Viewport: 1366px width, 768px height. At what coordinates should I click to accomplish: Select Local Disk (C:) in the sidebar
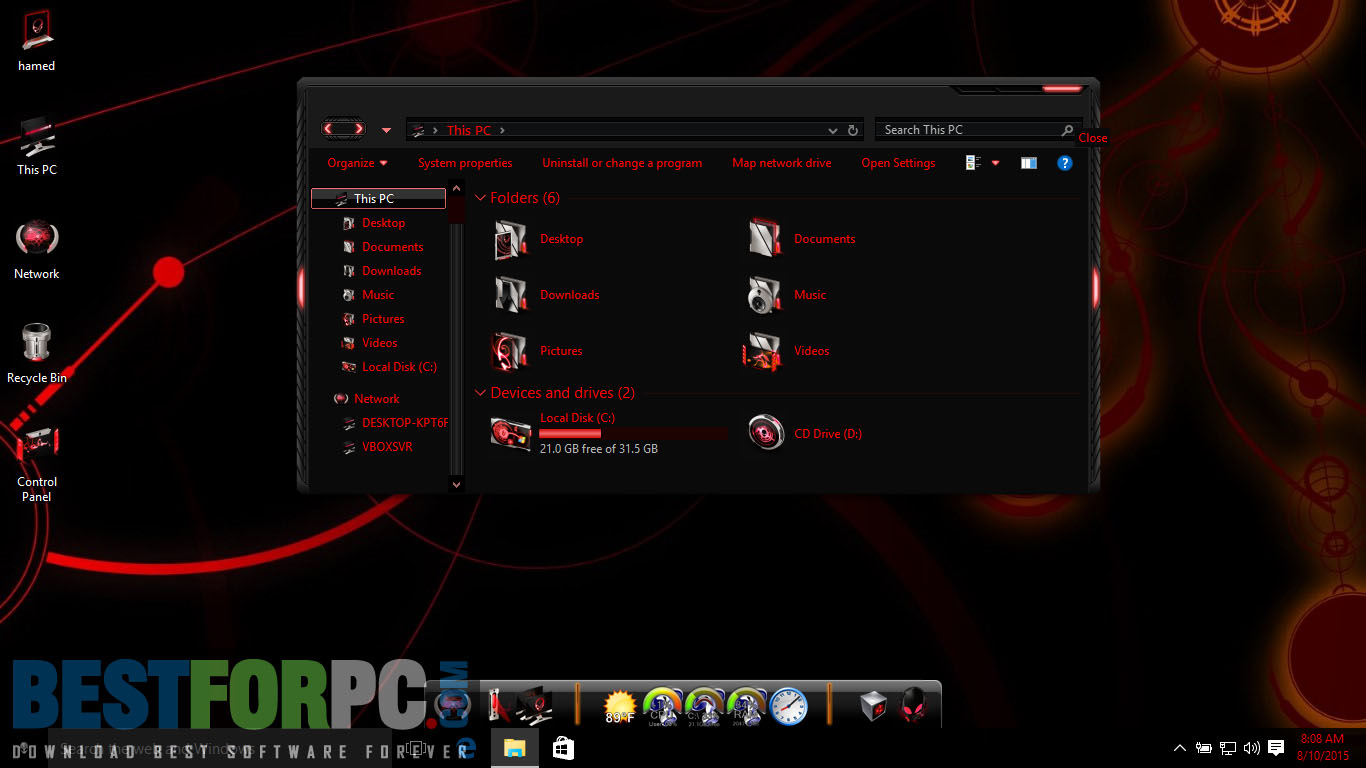click(399, 367)
